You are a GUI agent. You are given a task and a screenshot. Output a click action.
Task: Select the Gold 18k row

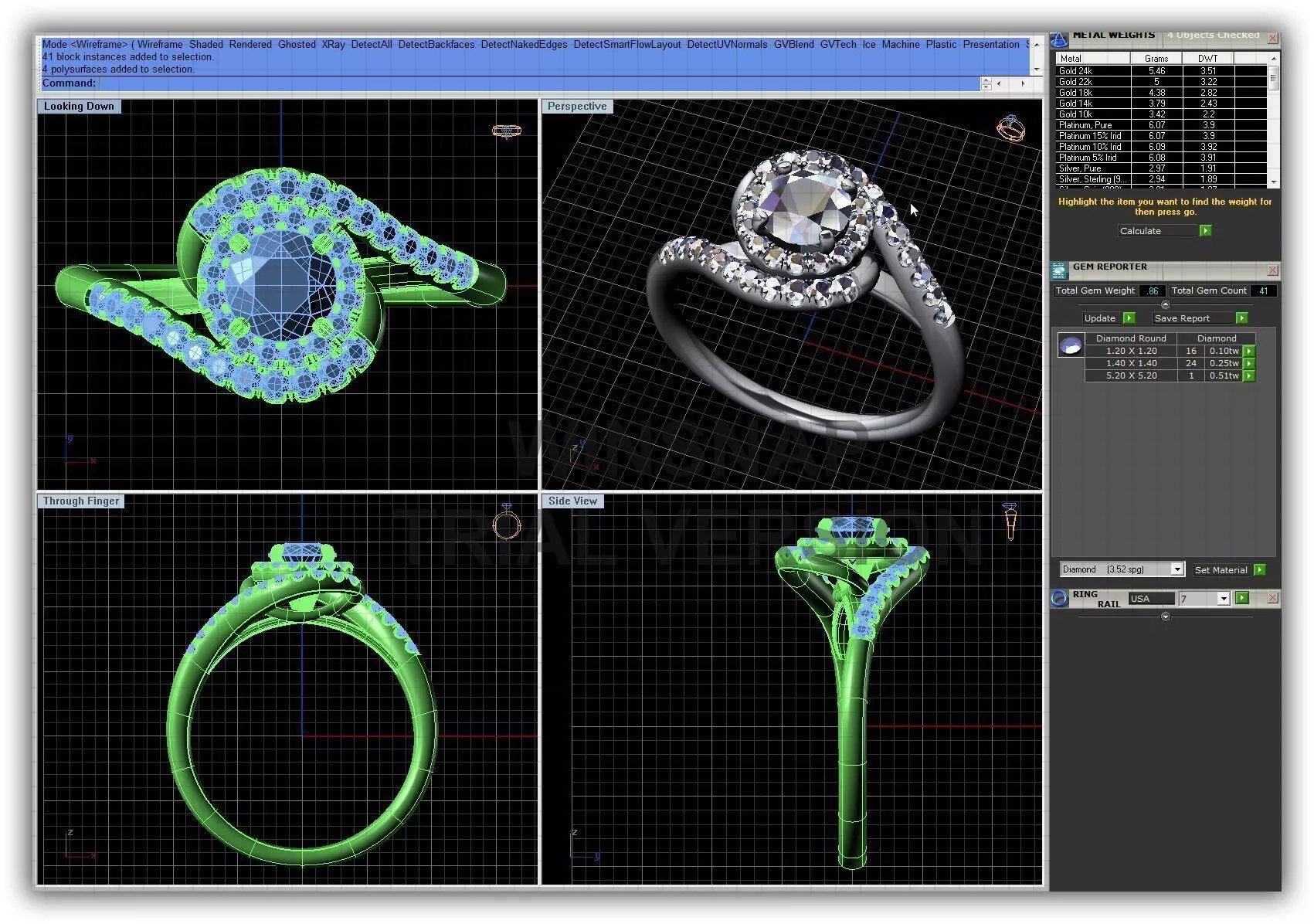pyautogui.click(x=1161, y=93)
